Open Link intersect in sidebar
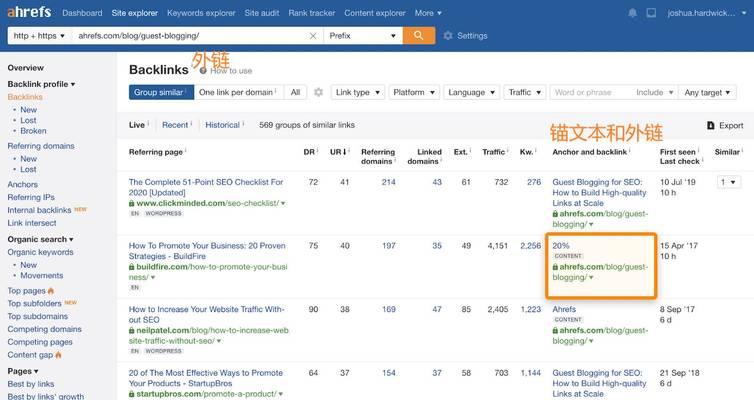This screenshot has height=400, width=754. click(x=32, y=223)
